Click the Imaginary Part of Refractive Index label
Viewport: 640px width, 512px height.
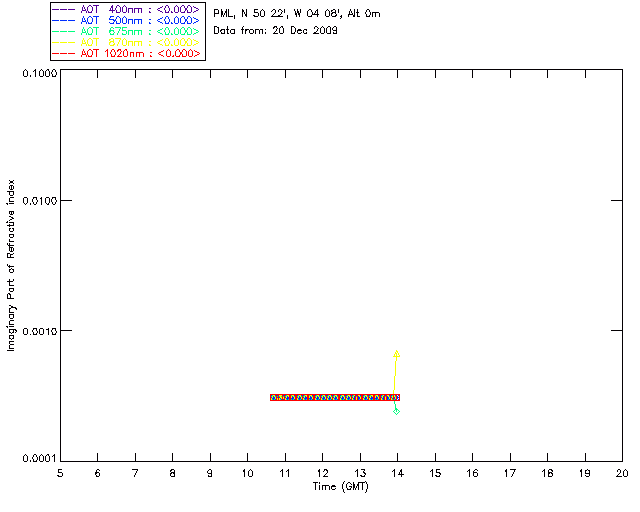click(11, 265)
